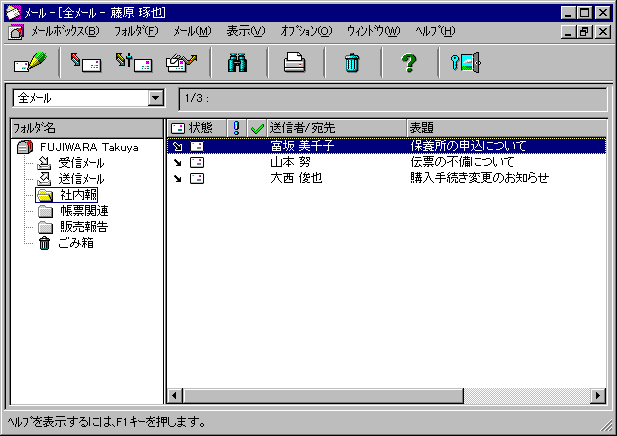Select the FUJIWARA Takuya tree root
617x436 pixels.
pos(89,147)
